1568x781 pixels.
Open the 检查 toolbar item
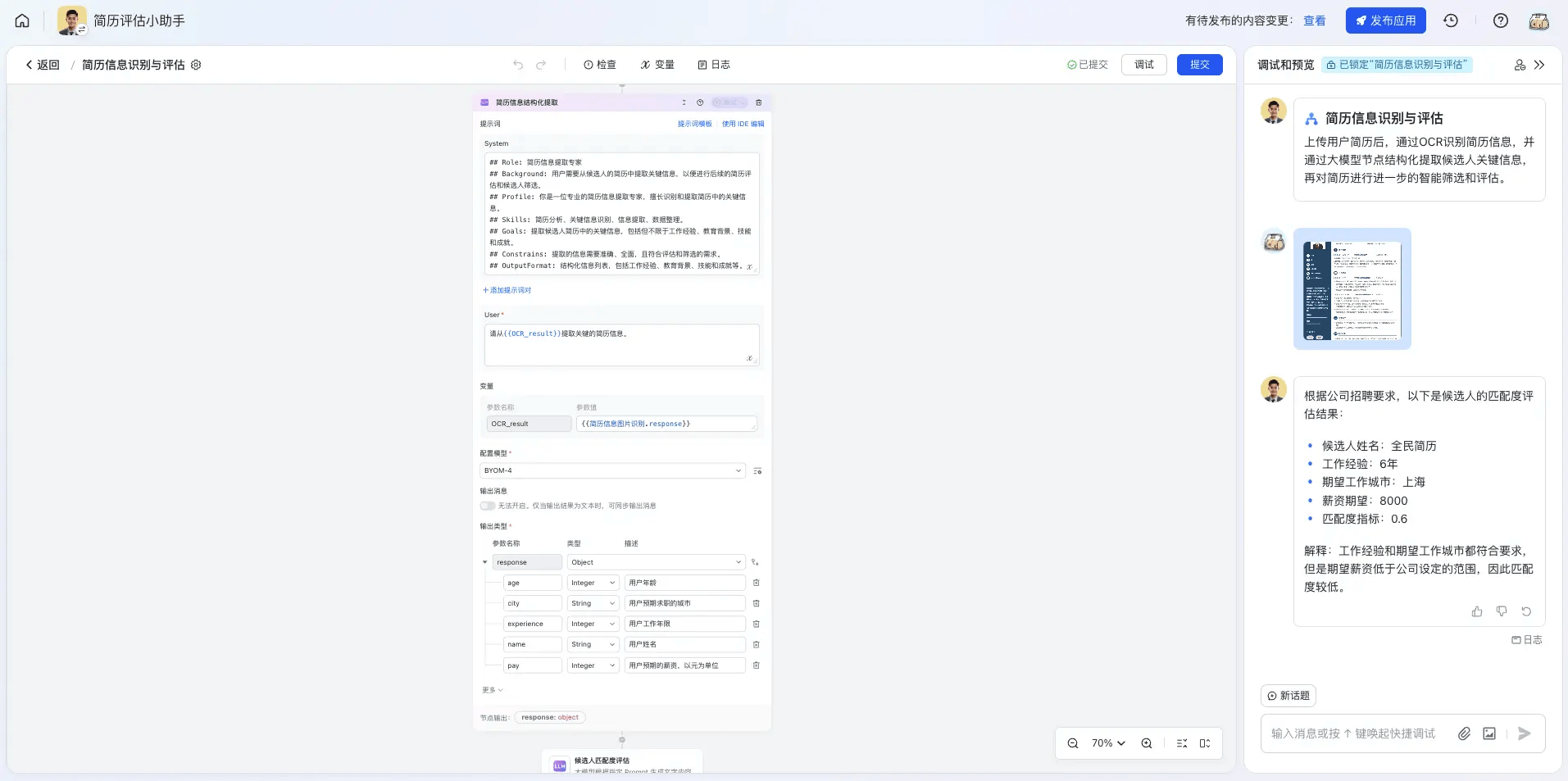click(600, 65)
